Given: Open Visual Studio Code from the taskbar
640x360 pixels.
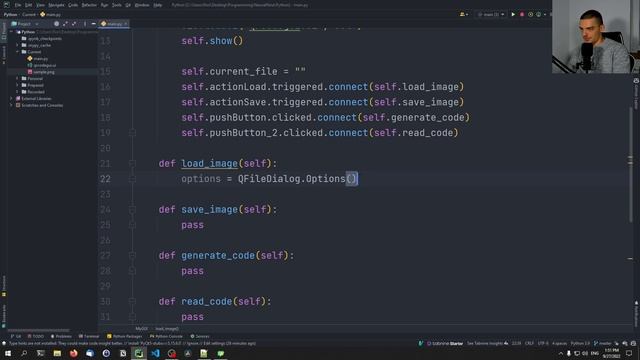Looking at the screenshot, I should pyautogui.click(x=155, y=353).
